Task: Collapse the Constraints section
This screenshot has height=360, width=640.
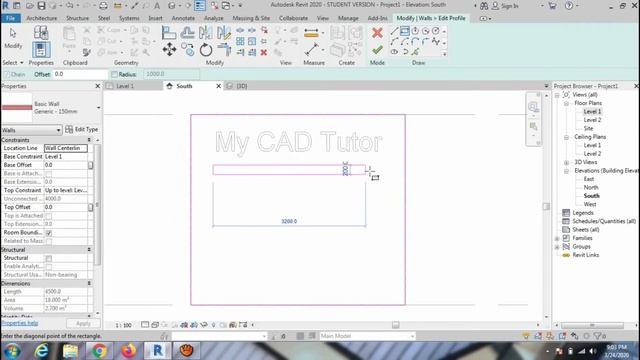Action: click(x=89, y=140)
